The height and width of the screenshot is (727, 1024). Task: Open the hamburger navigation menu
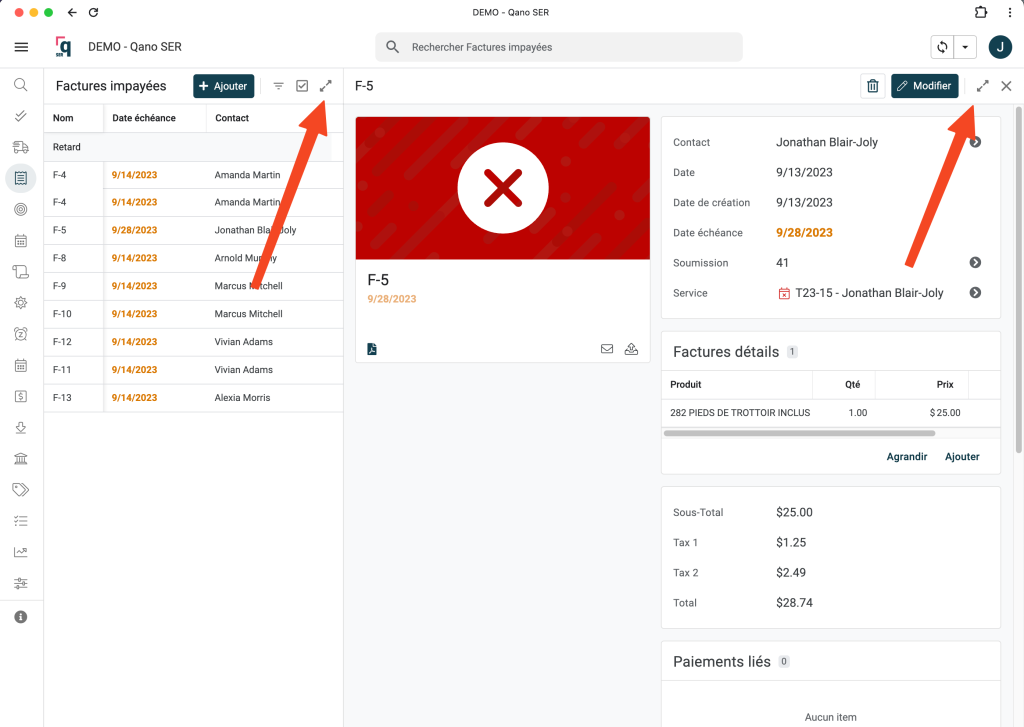point(21,47)
